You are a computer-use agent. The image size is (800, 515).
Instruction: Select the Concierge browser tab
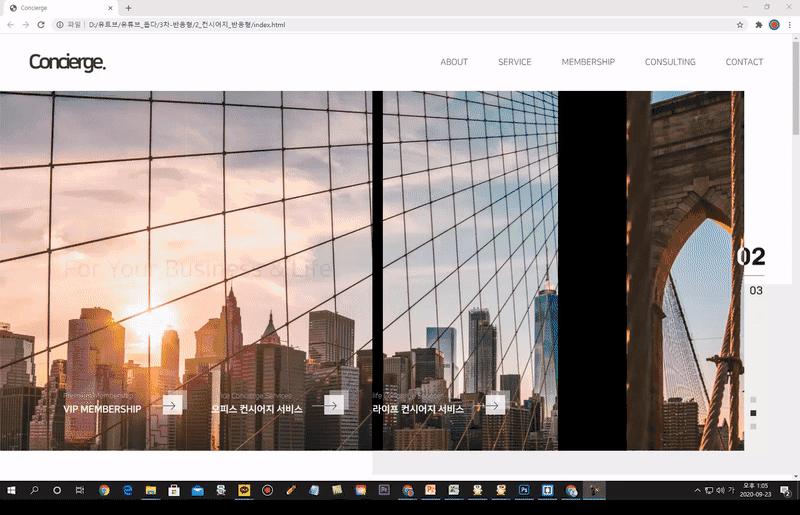pos(59,8)
